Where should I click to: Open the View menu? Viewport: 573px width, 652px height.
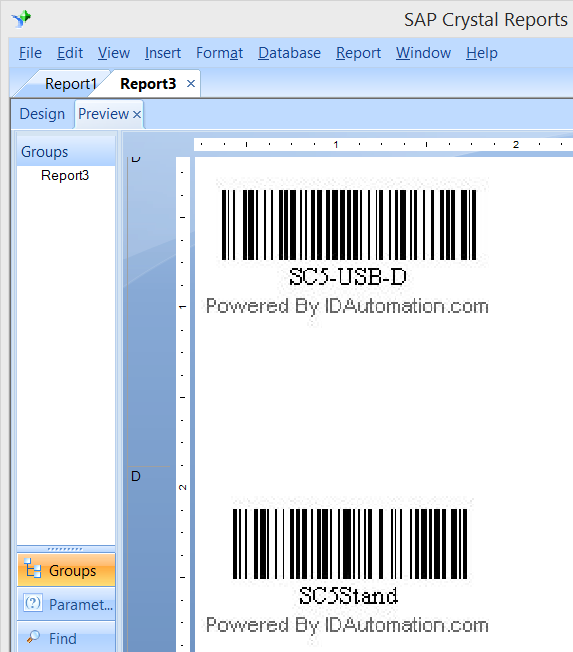coord(114,53)
